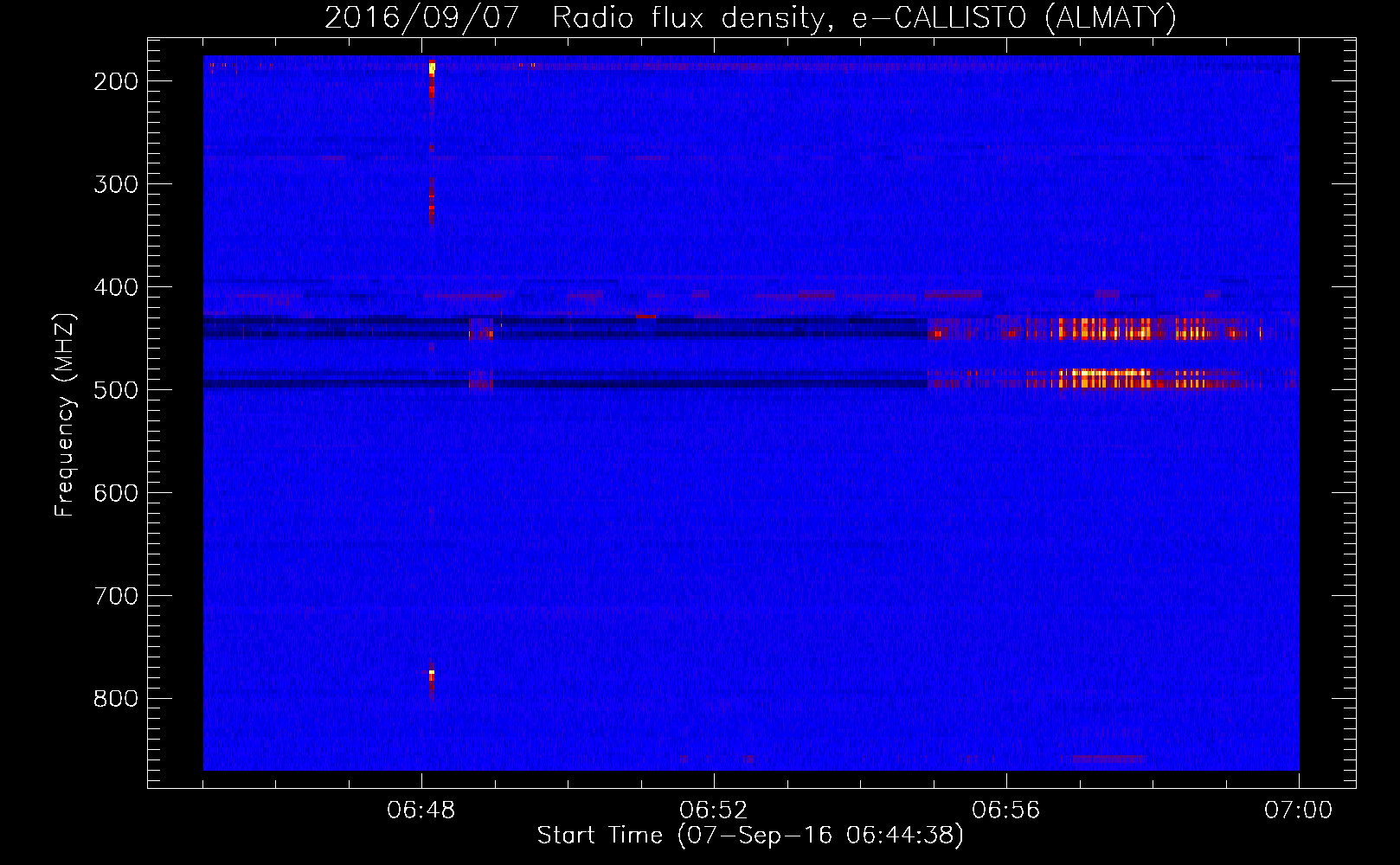Click the 200 frequency tick label
This screenshot has height=865, width=1400.
(x=115, y=81)
